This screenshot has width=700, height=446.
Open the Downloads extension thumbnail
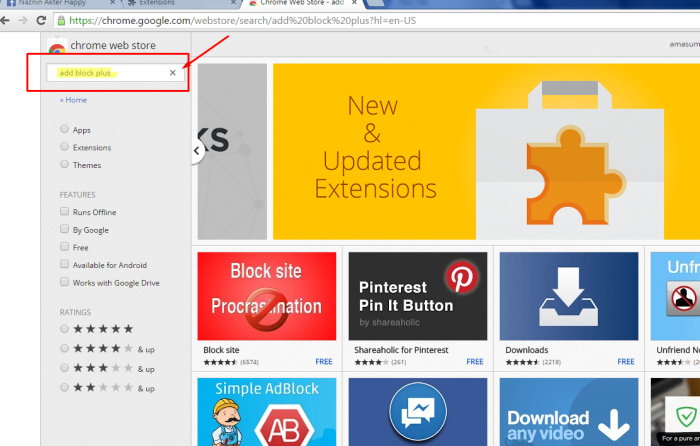(x=569, y=296)
